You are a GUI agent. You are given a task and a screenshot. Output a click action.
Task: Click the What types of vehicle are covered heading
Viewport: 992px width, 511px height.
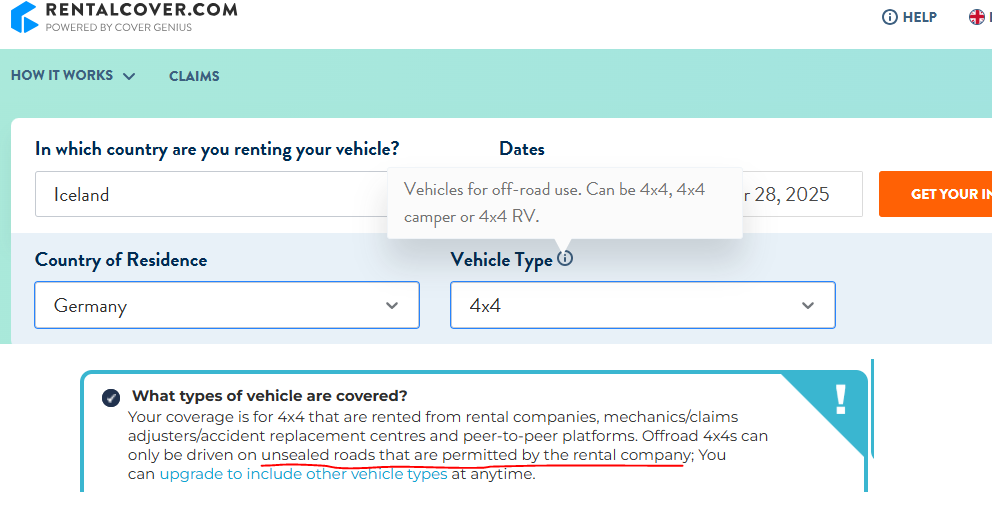tap(270, 396)
